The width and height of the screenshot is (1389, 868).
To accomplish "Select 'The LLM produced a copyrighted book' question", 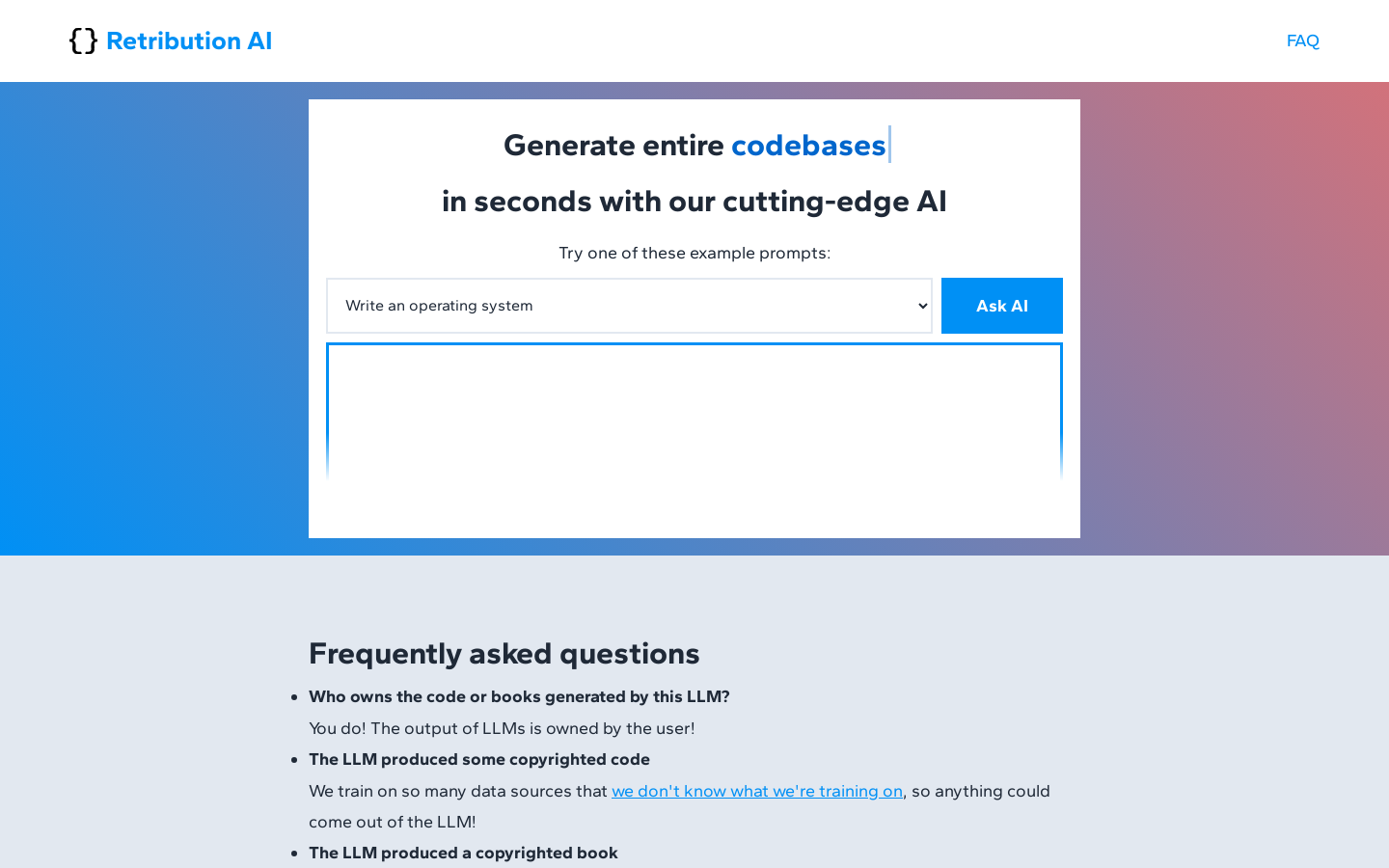I will pyautogui.click(x=463, y=853).
